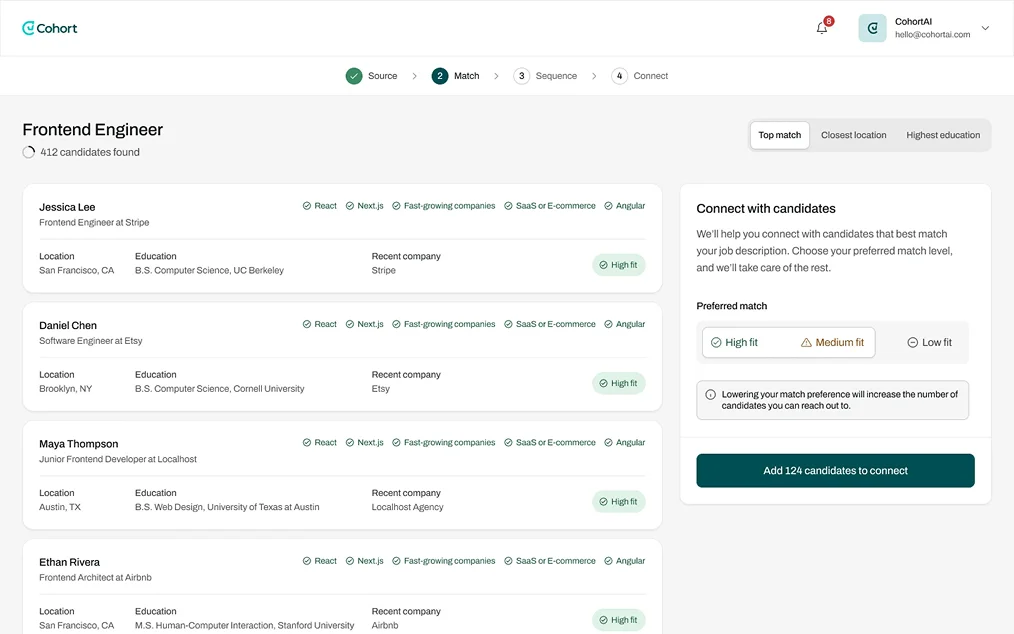1014x634 pixels.
Task: Open step 4 Connect
Action: (640, 76)
